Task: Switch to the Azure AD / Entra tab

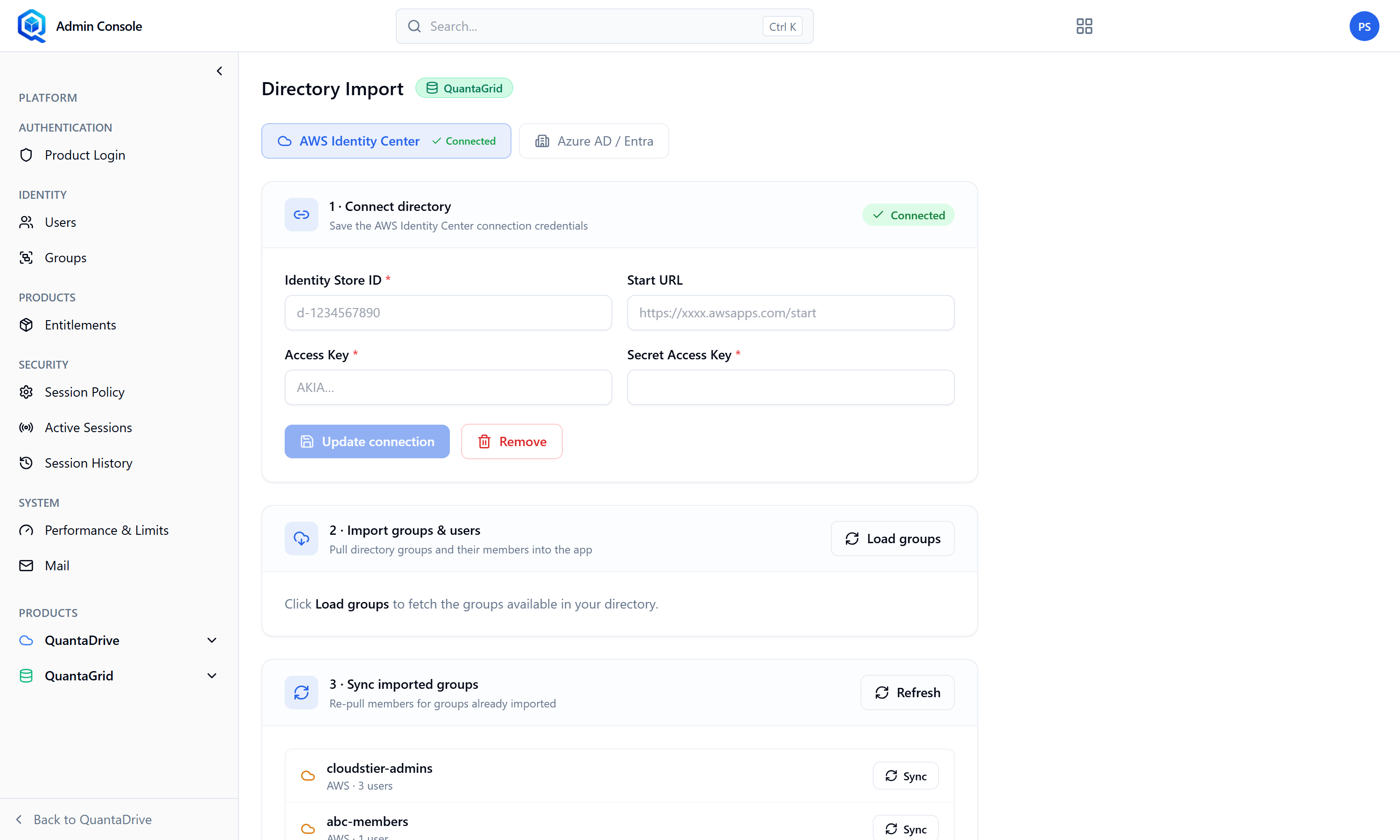Action: pyautogui.click(x=594, y=141)
